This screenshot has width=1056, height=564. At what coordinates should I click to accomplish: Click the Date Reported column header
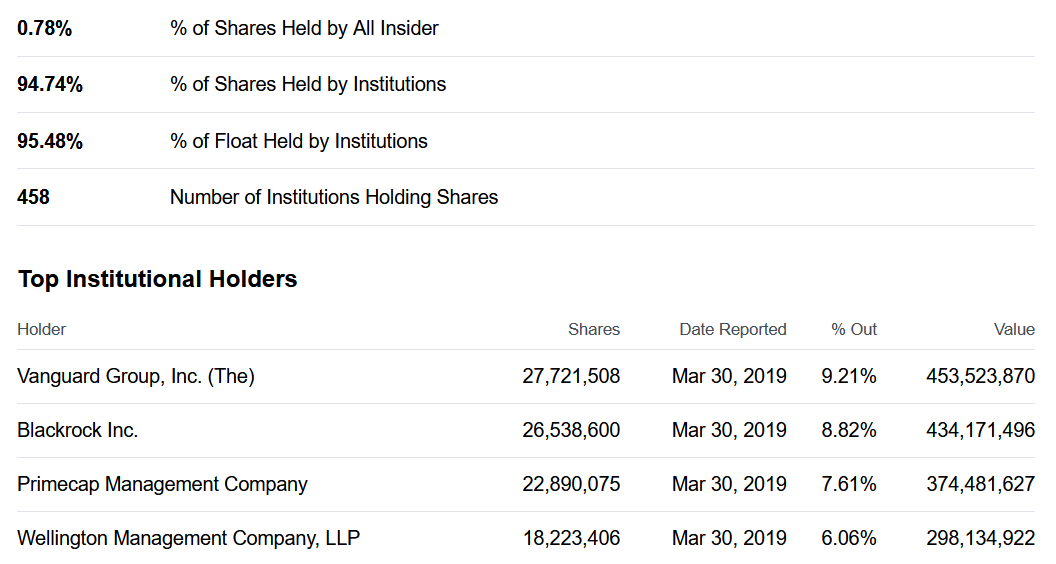[733, 330]
